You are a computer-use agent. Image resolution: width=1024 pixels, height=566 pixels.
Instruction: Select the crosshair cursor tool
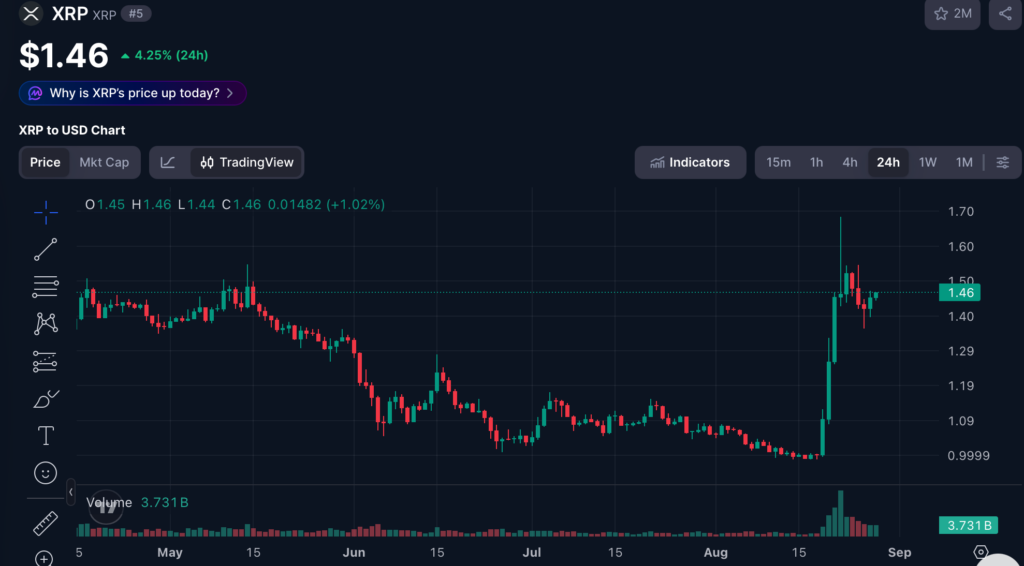click(x=46, y=212)
